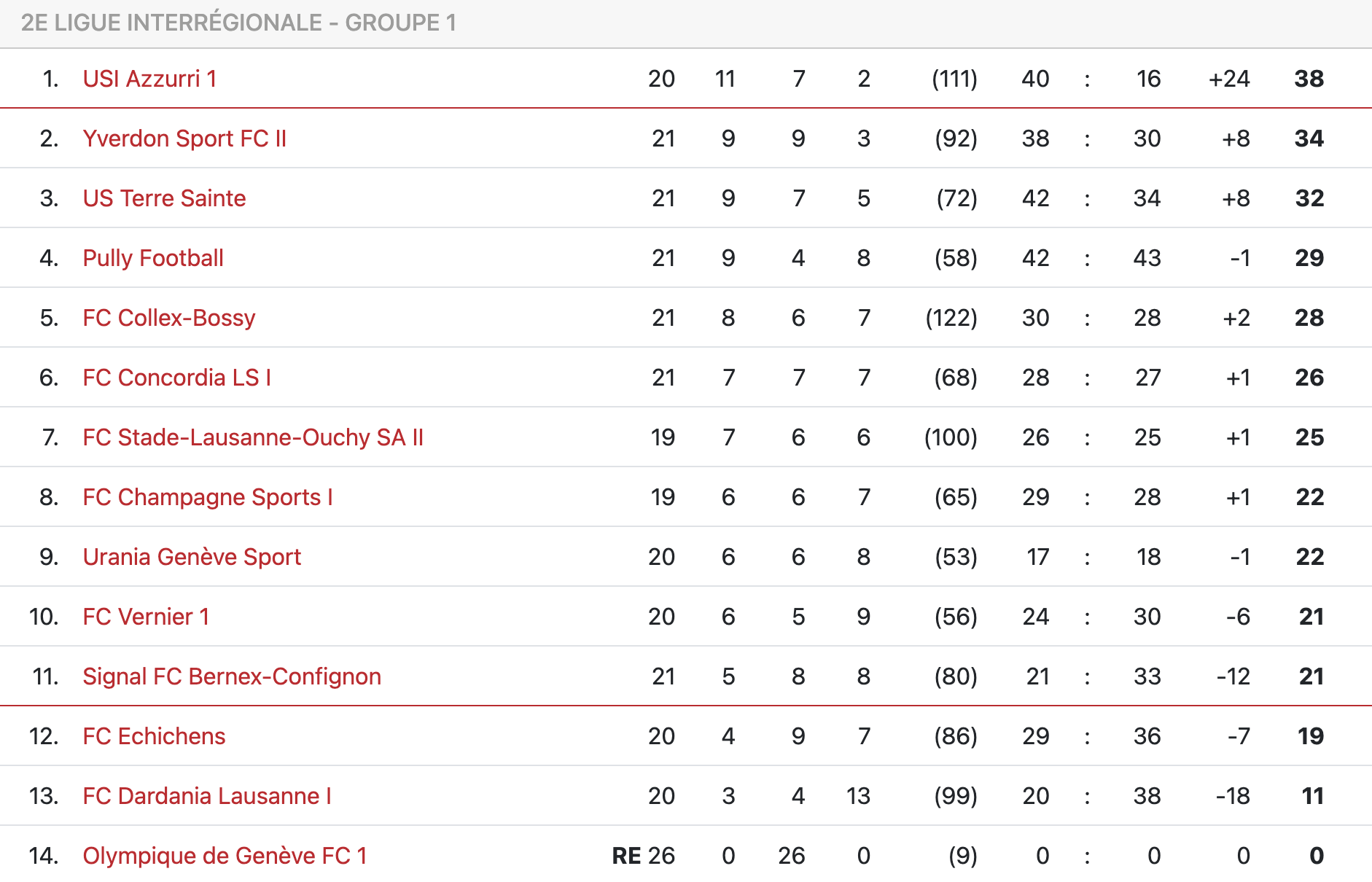This screenshot has height=882, width=1372.
Task: Open the Pully Football team link
Action: pyautogui.click(x=153, y=258)
